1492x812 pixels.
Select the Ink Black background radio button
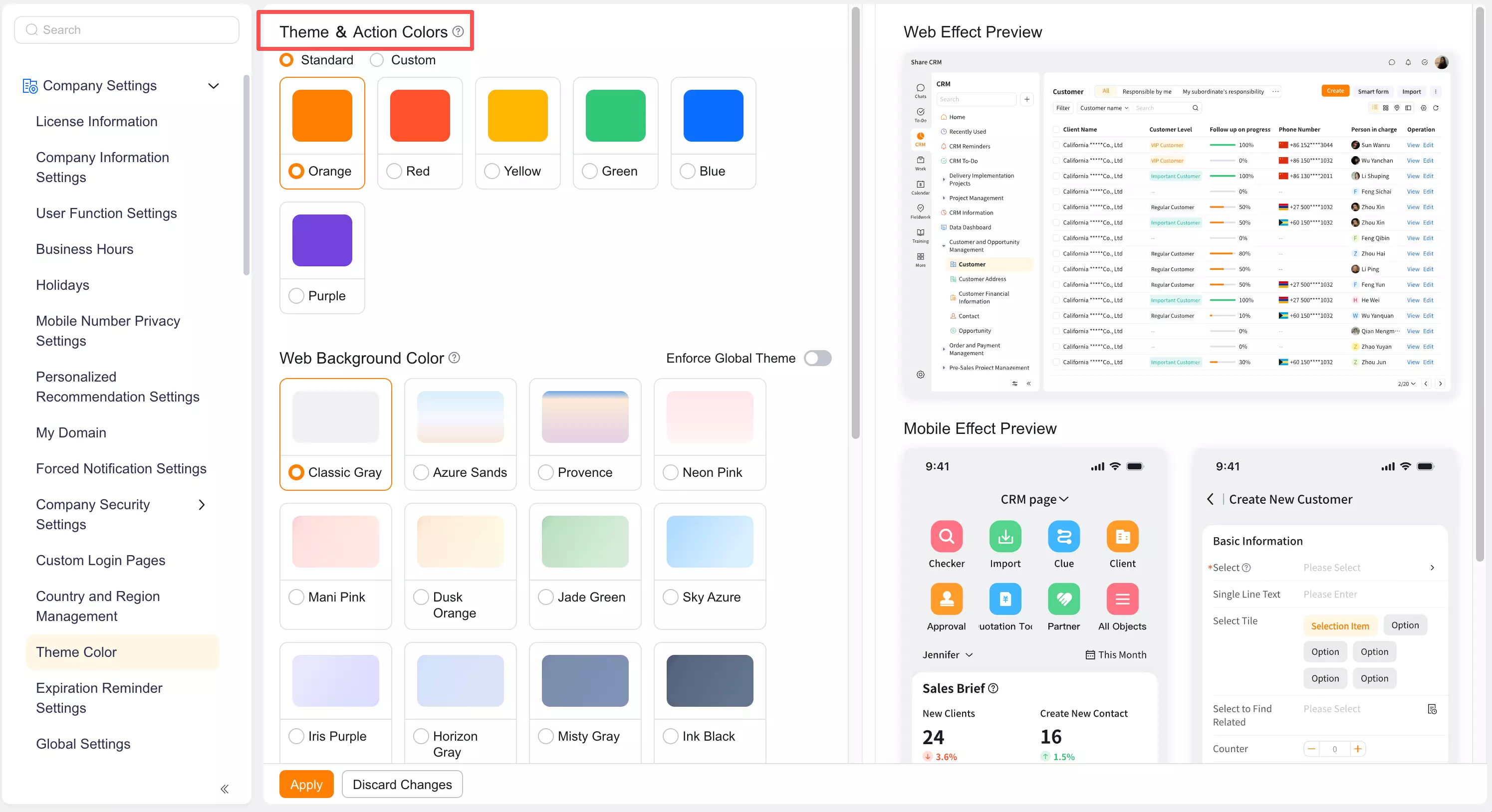[670, 736]
